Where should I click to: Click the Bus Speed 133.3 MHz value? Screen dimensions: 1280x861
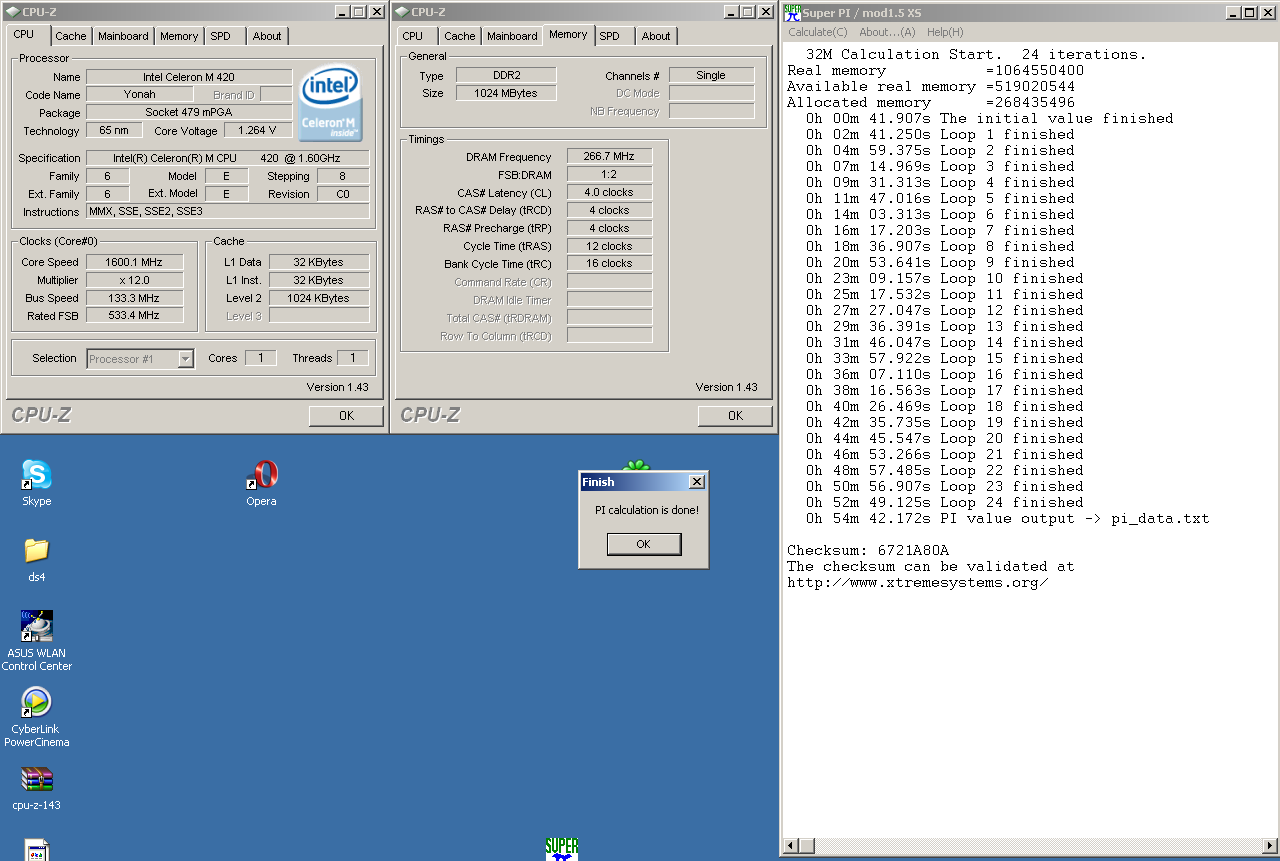[134, 298]
